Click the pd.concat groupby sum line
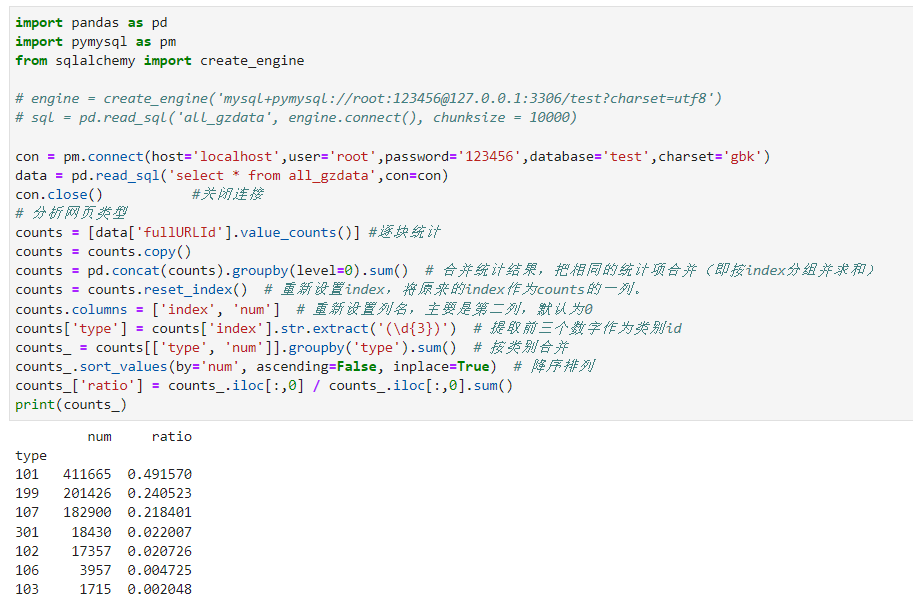The image size is (913, 605). point(212,271)
